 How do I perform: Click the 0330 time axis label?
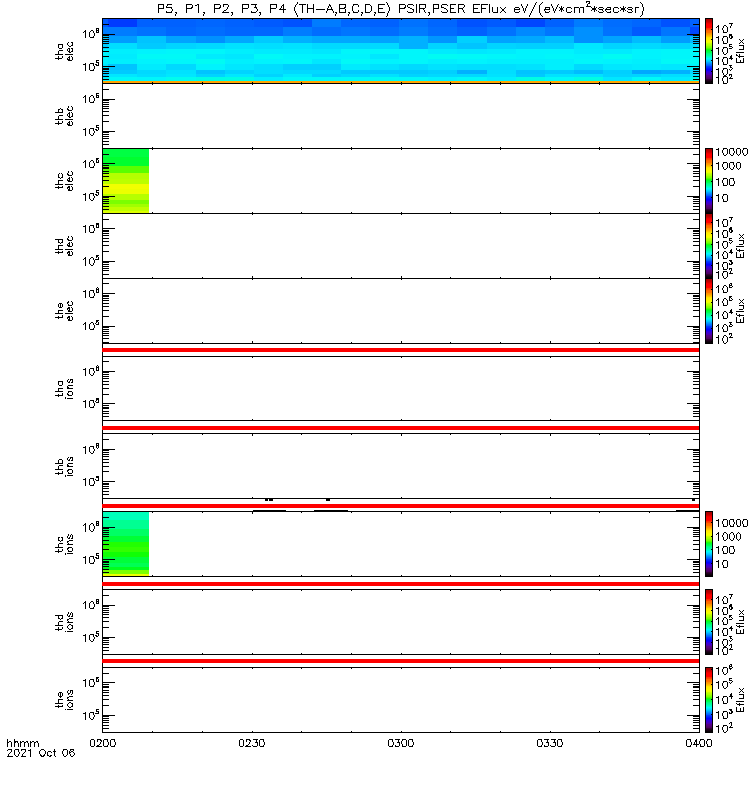coord(549,743)
